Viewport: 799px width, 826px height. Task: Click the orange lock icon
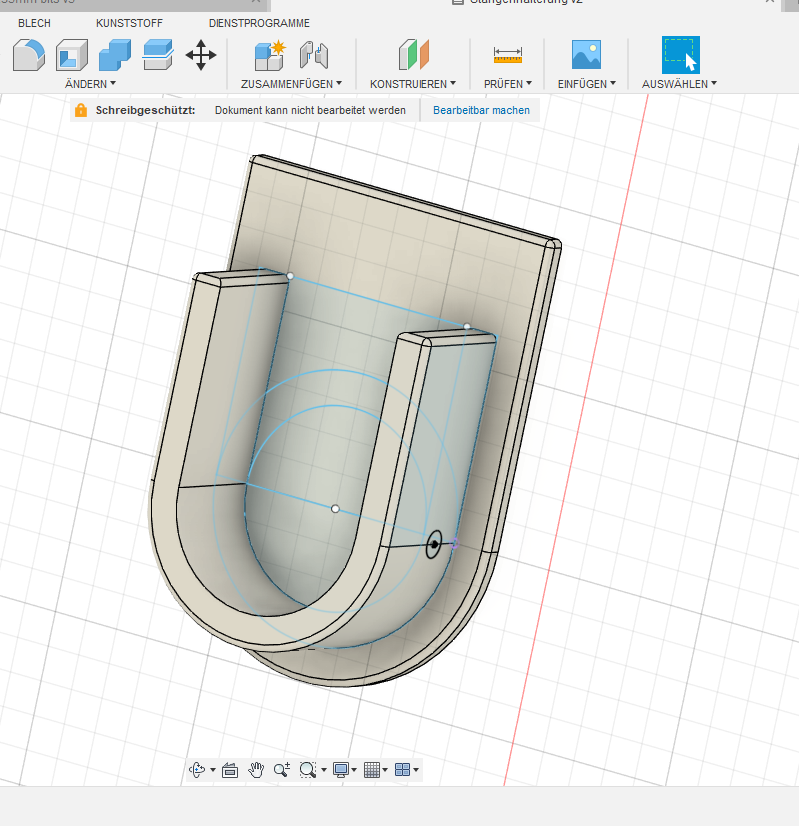coord(81,110)
